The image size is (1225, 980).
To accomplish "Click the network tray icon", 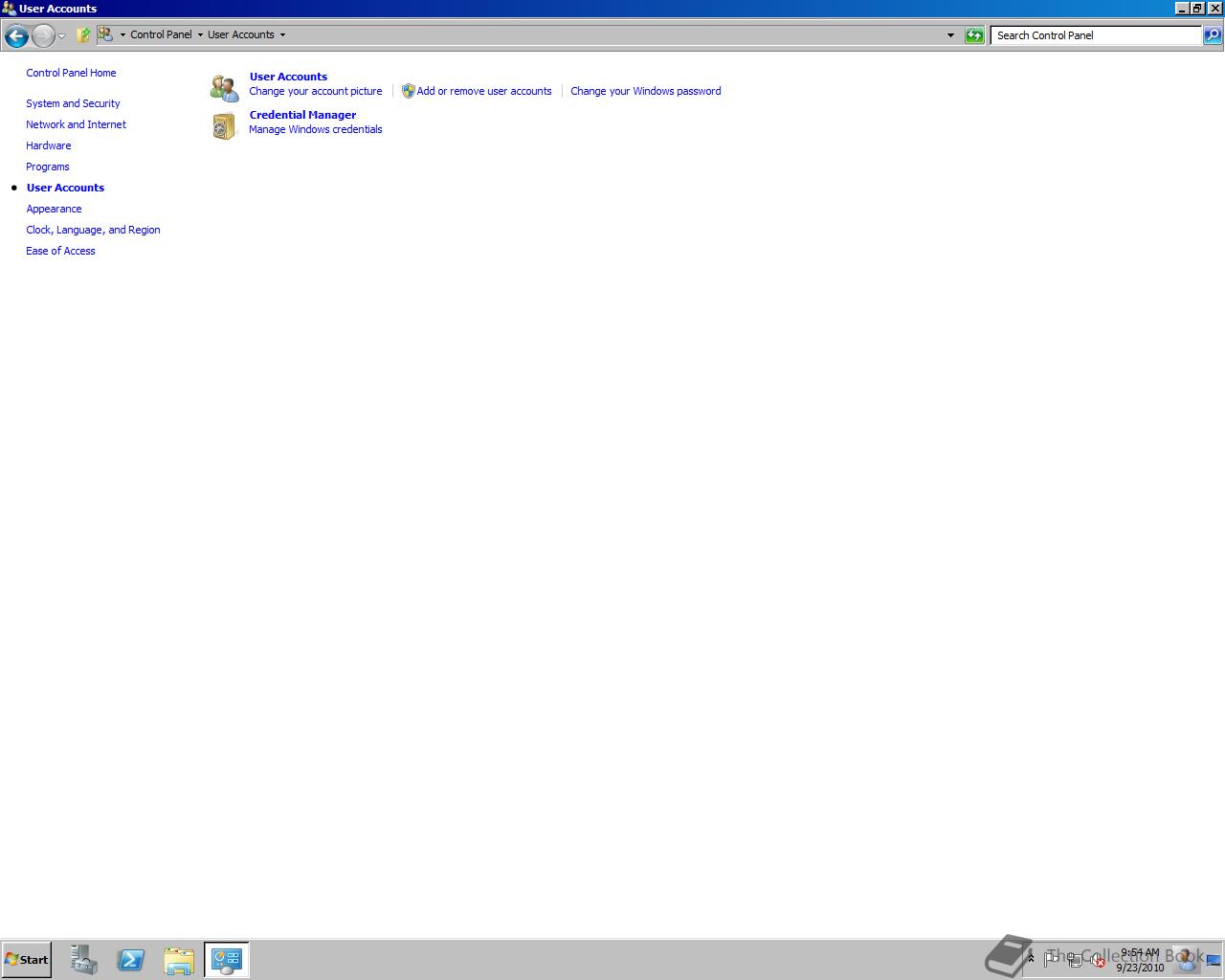I will (x=1075, y=960).
